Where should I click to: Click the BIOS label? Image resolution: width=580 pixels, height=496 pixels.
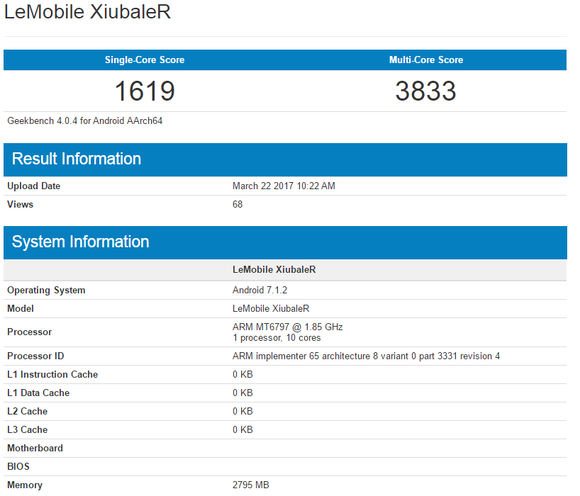[x=18, y=467]
